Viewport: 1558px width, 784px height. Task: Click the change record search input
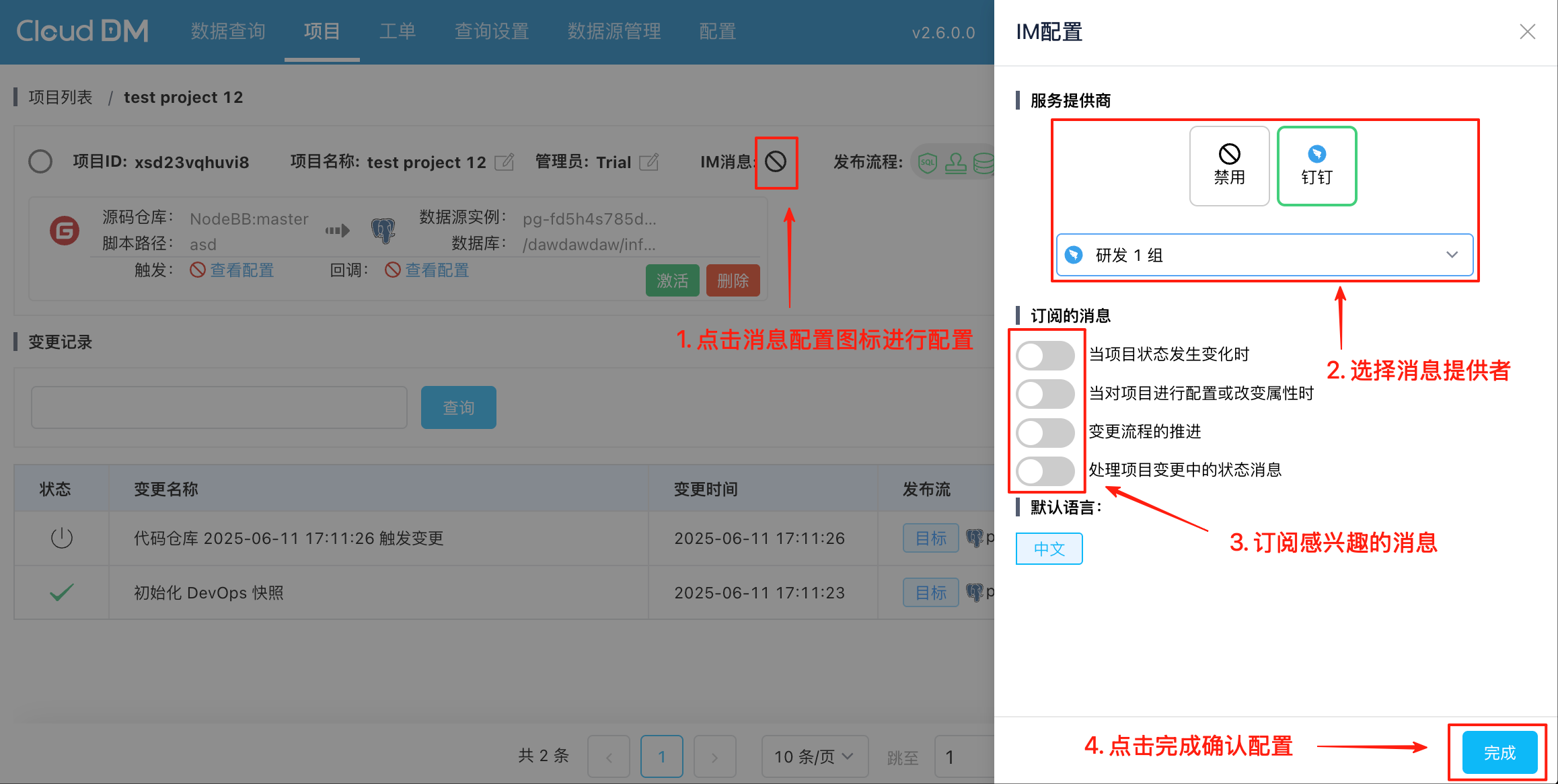(219, 407)
